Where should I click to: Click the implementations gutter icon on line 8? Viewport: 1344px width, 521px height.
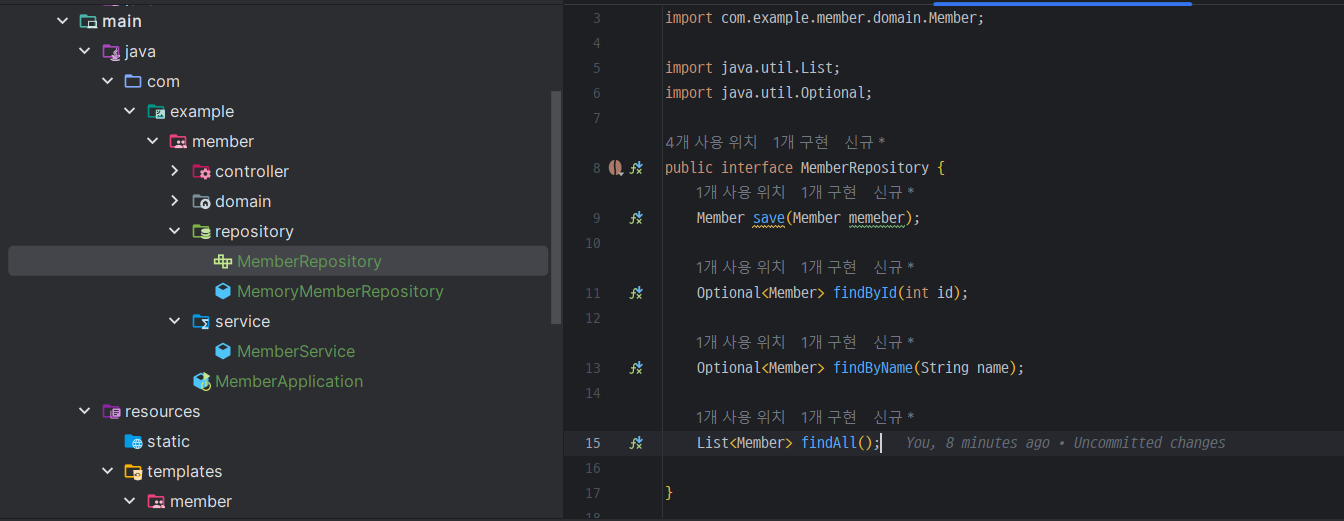636,168
